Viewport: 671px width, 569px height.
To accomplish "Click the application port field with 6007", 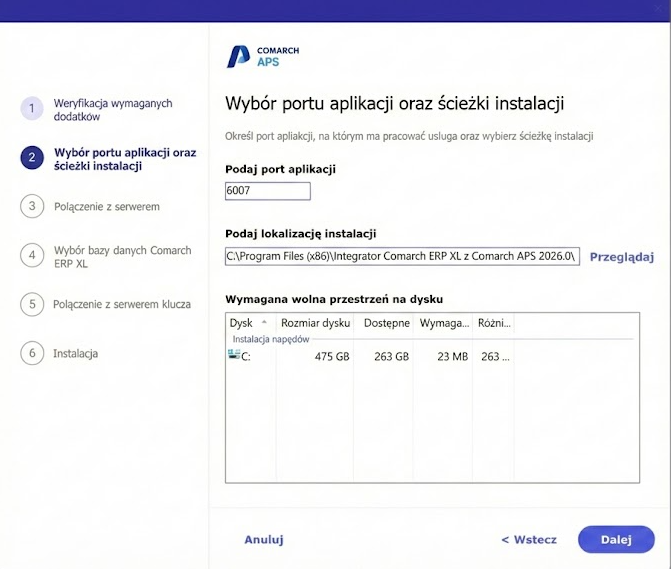I will [267, 191].
